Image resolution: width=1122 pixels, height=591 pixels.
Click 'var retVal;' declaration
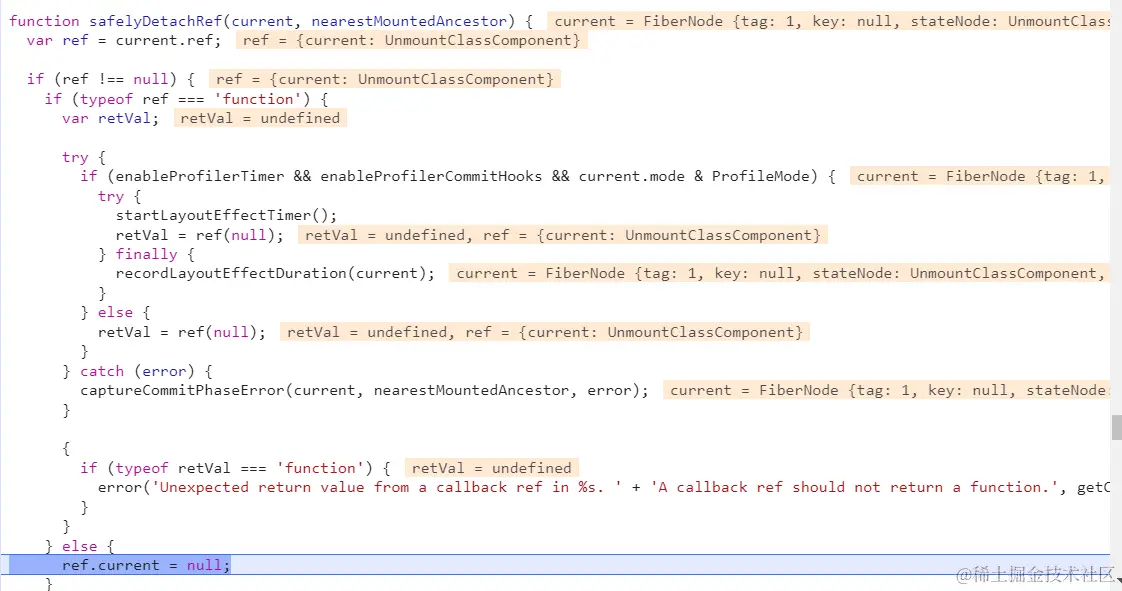point(110,119)
